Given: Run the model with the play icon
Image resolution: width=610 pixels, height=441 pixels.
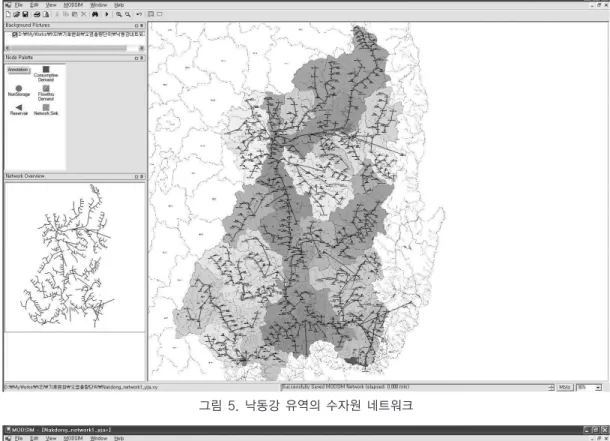Looking at the screenshot, I should click(x=107, y=14).
